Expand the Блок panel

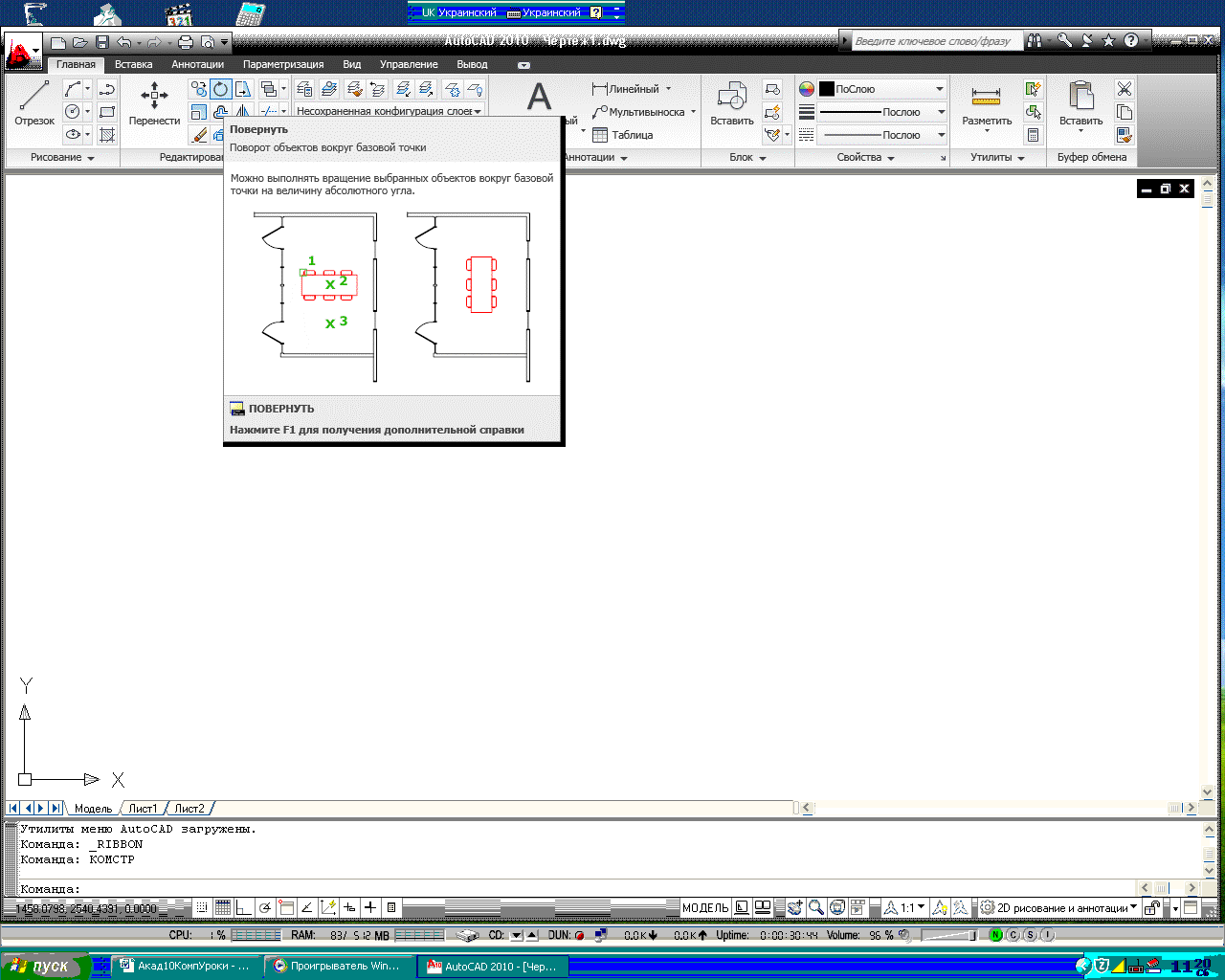(748, 157)
